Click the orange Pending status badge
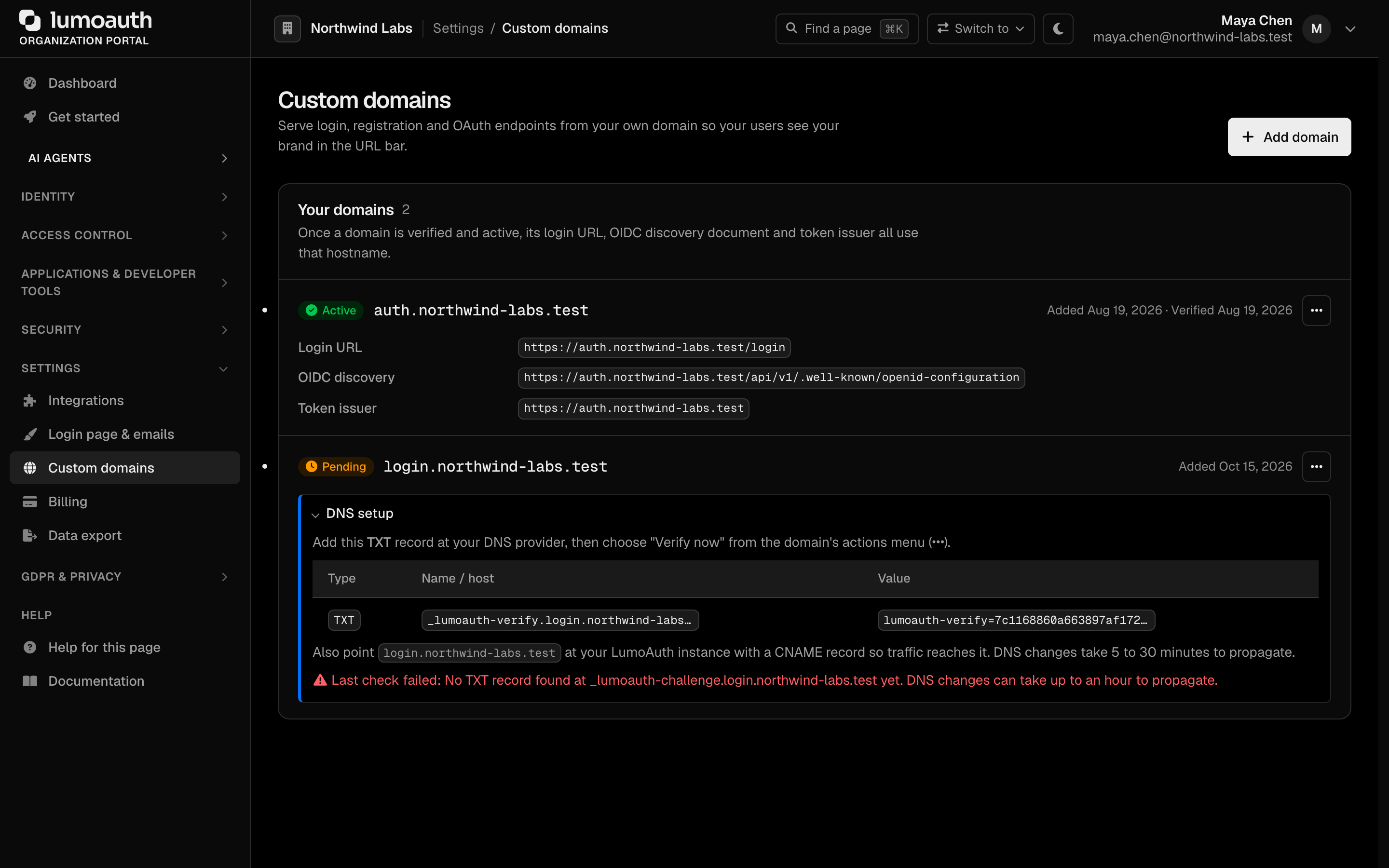 coord(336,467)
